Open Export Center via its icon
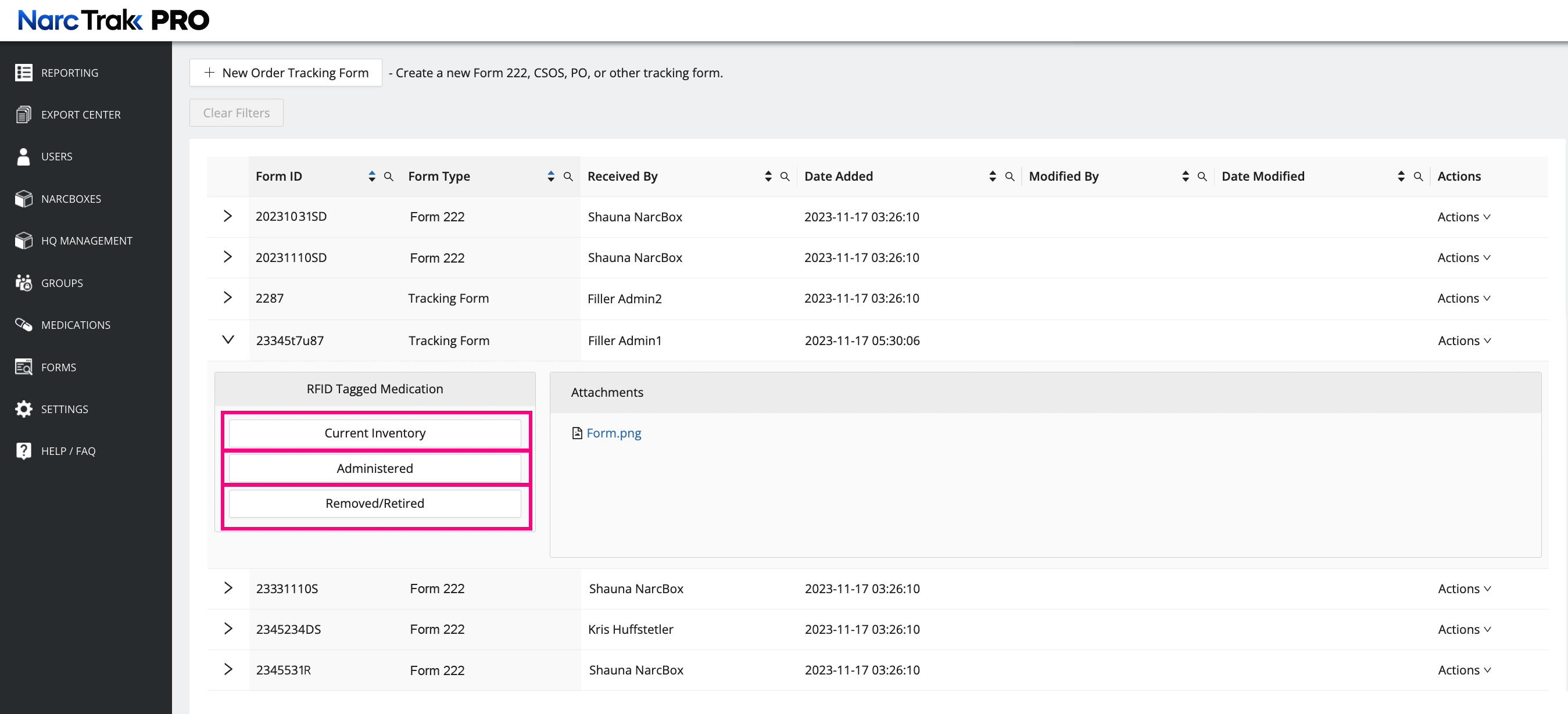 24,114
